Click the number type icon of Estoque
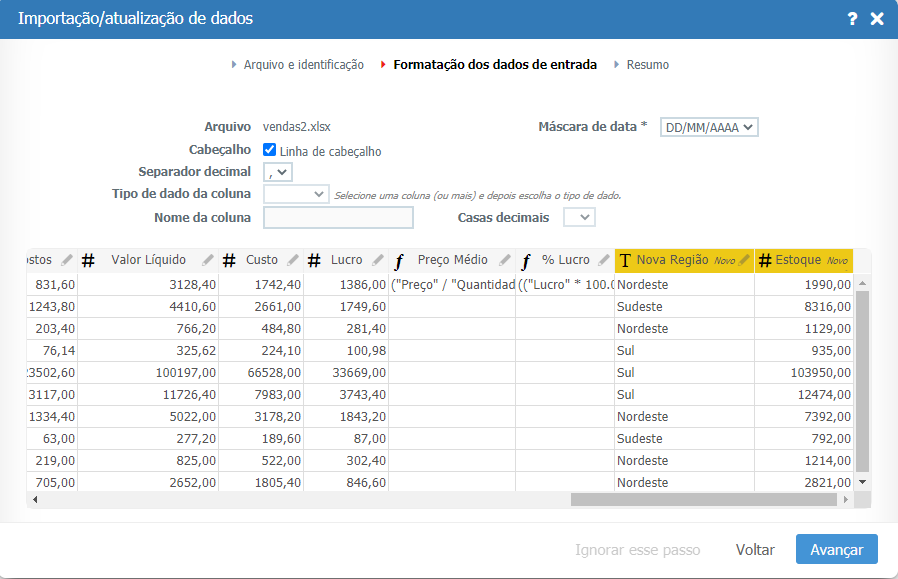The width and height of the screenshot is (898, 579). coord(766,261)
